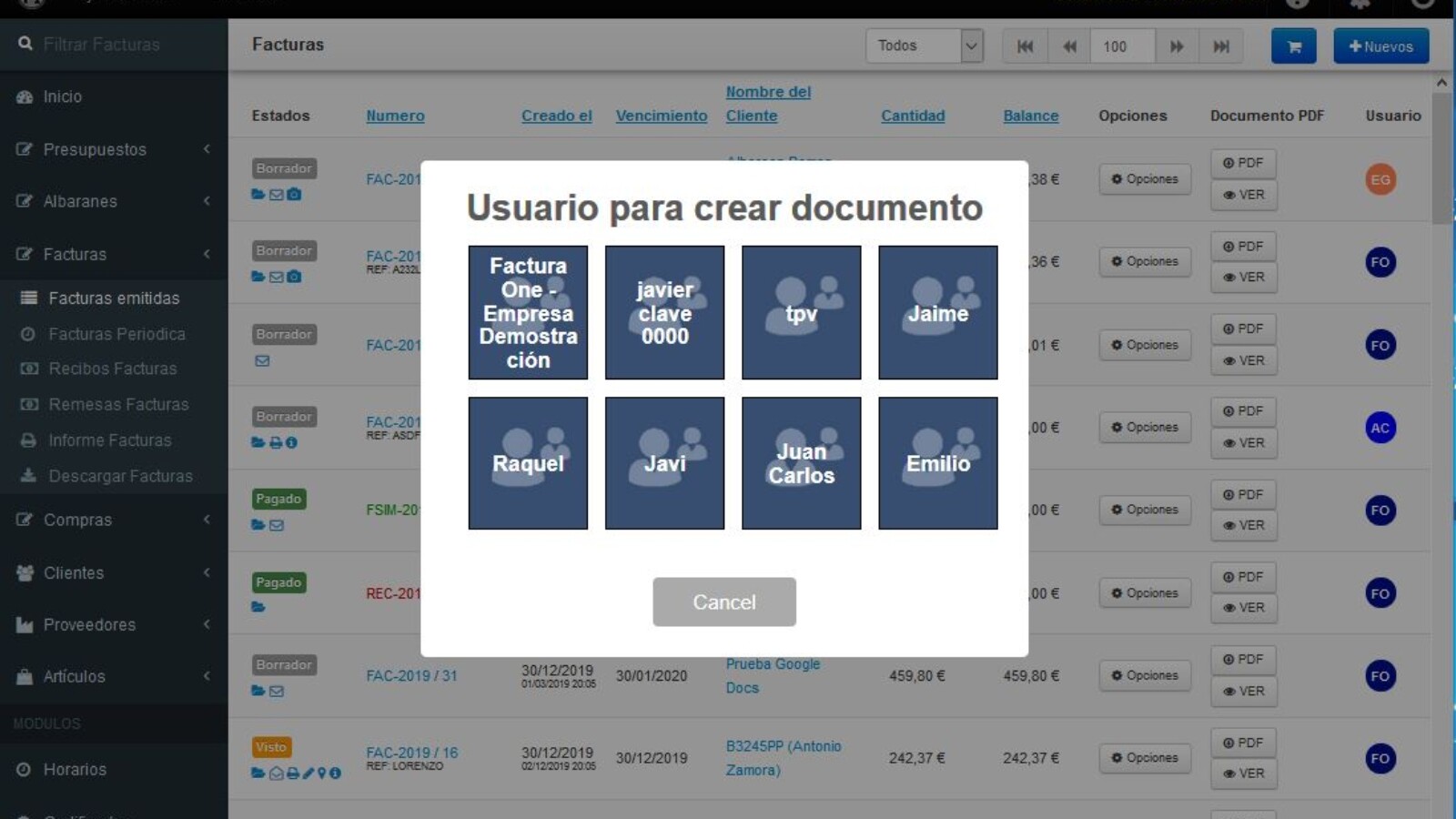The image size is (1456, 819).
Task: Select the Jaime user tile
Action: pos(937,312)
